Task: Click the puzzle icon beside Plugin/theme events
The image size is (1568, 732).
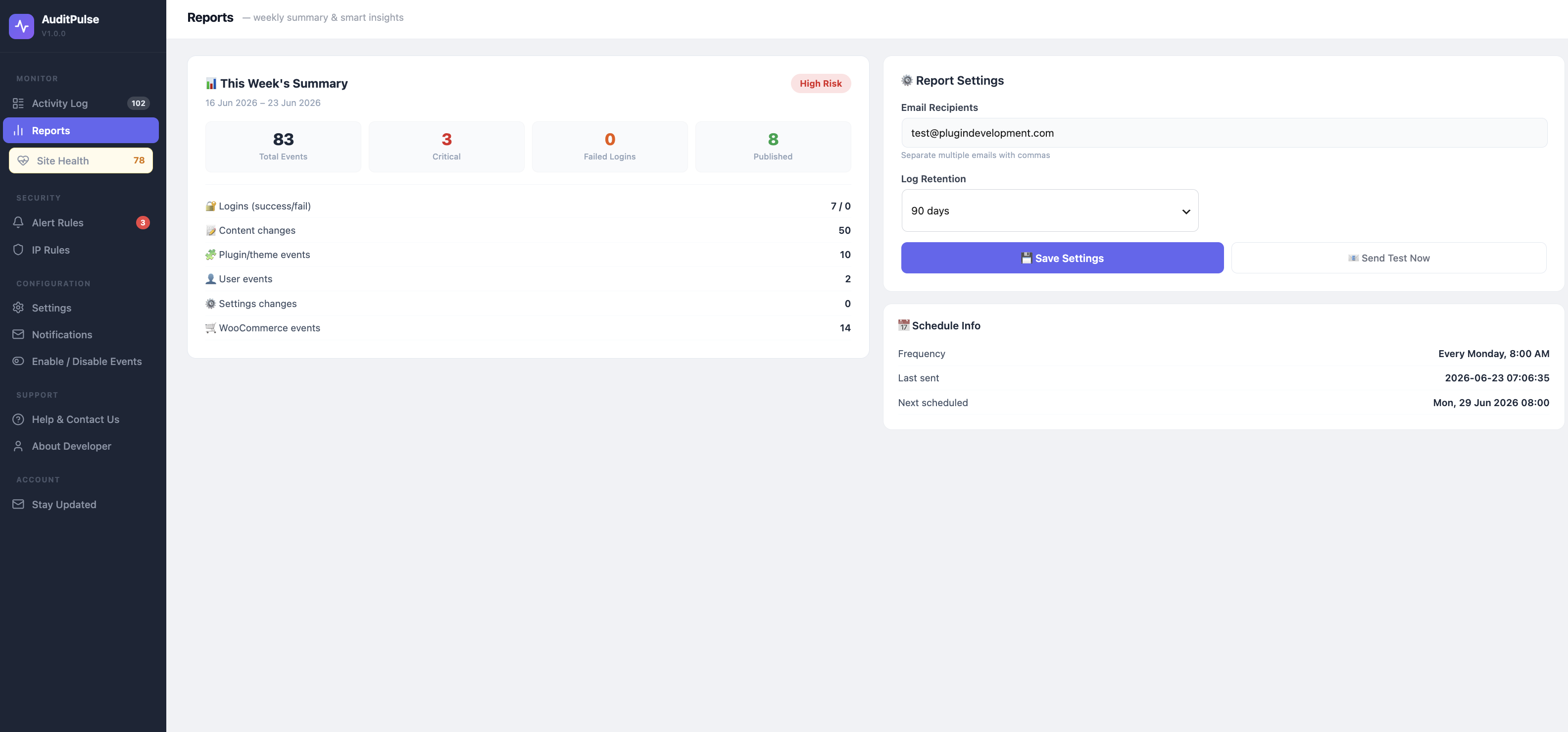Action: [211, 255]
